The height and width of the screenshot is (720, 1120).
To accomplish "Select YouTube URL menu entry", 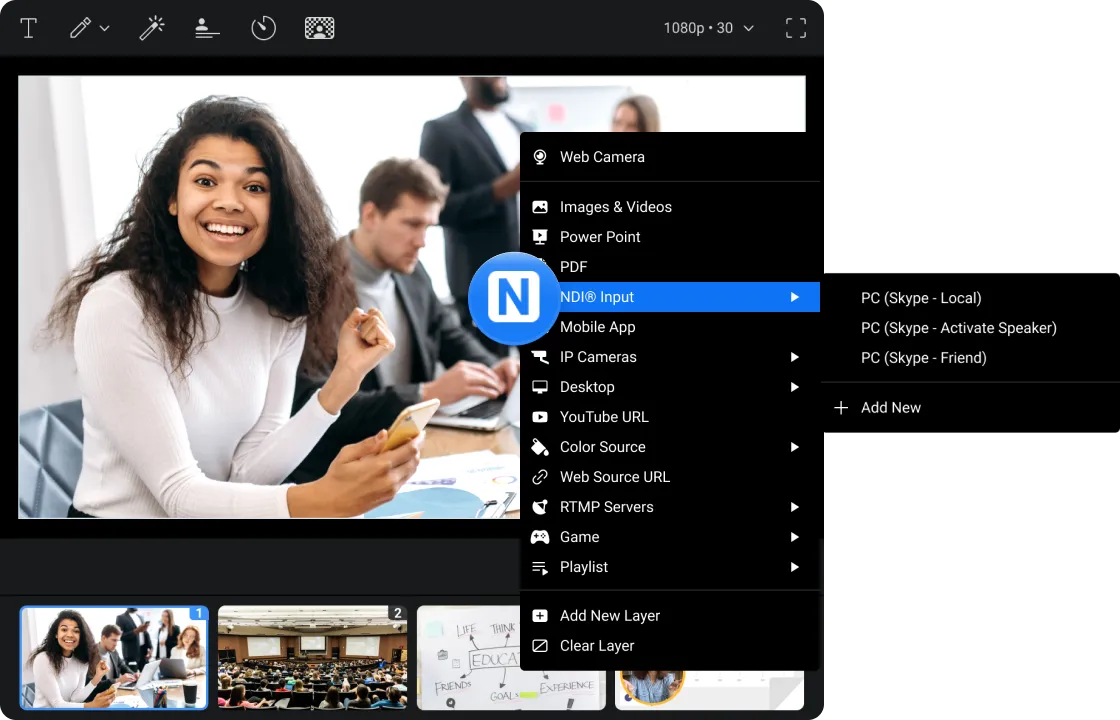I will click(x=604, y=417).
